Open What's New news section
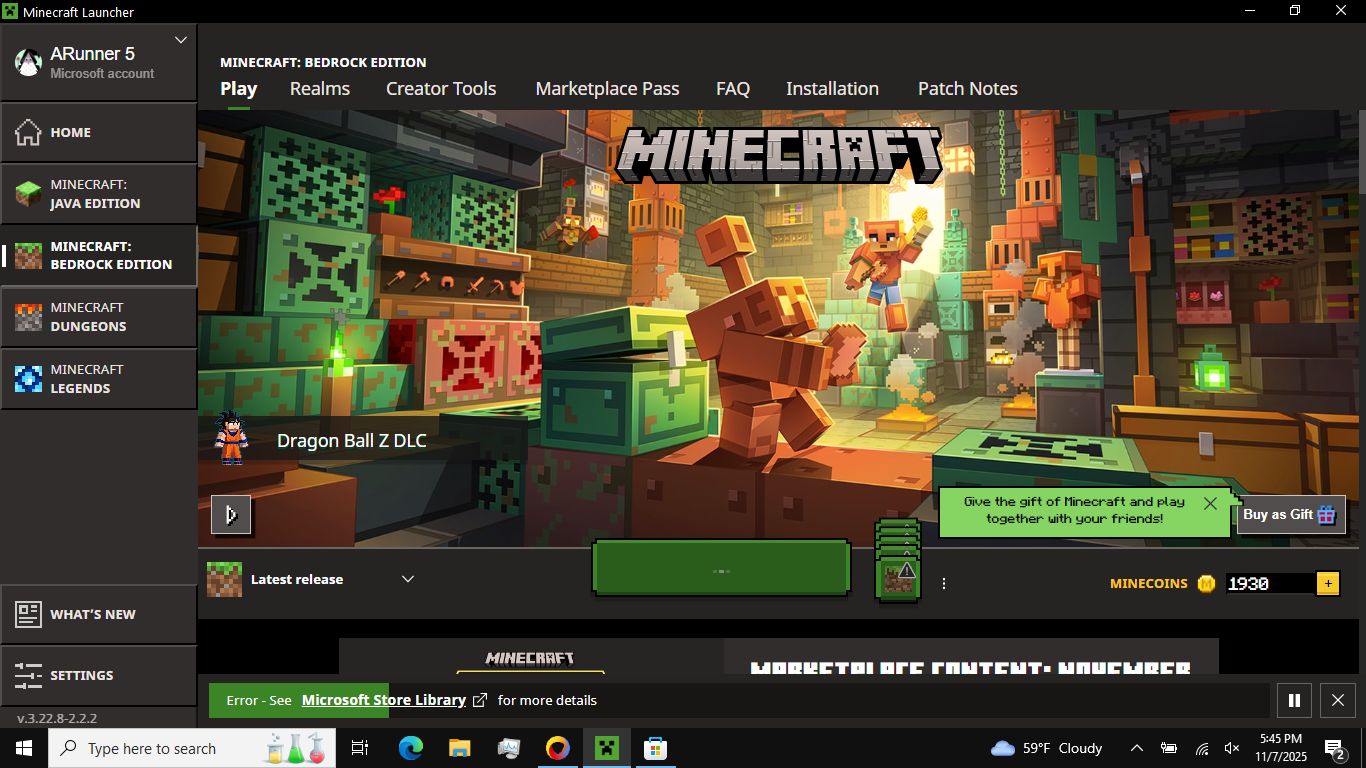The width and height of the screenshot is (1366, 768). [x=98, y=614]
